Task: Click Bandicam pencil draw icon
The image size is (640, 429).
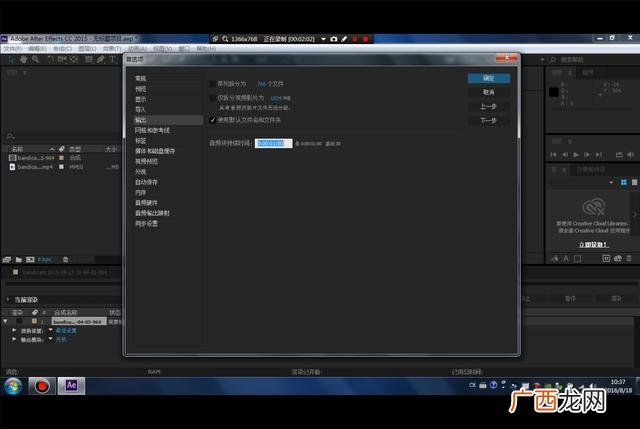Action: click(x=344, y=39)
